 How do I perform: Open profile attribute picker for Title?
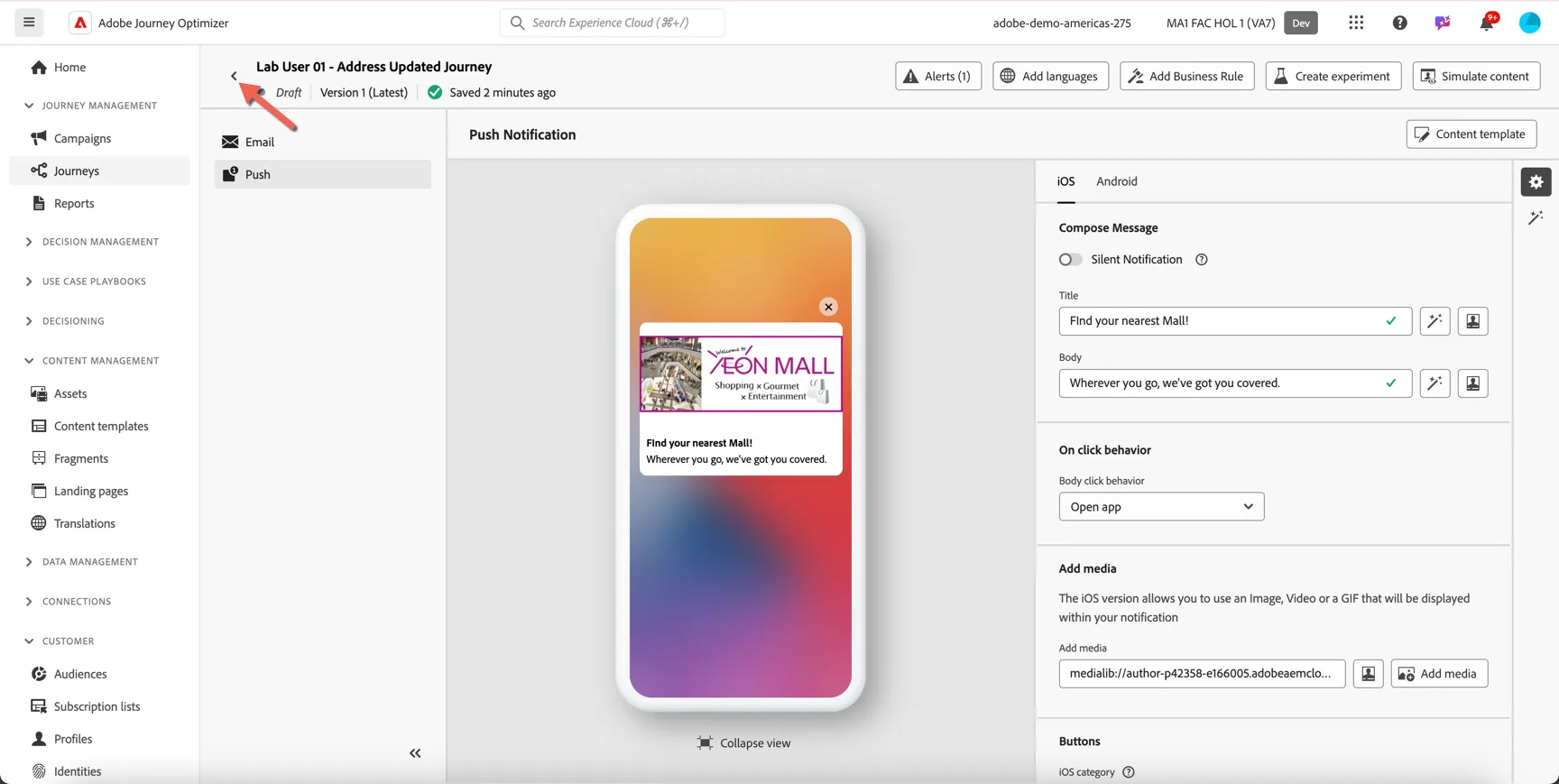[x=1472, y=321]
